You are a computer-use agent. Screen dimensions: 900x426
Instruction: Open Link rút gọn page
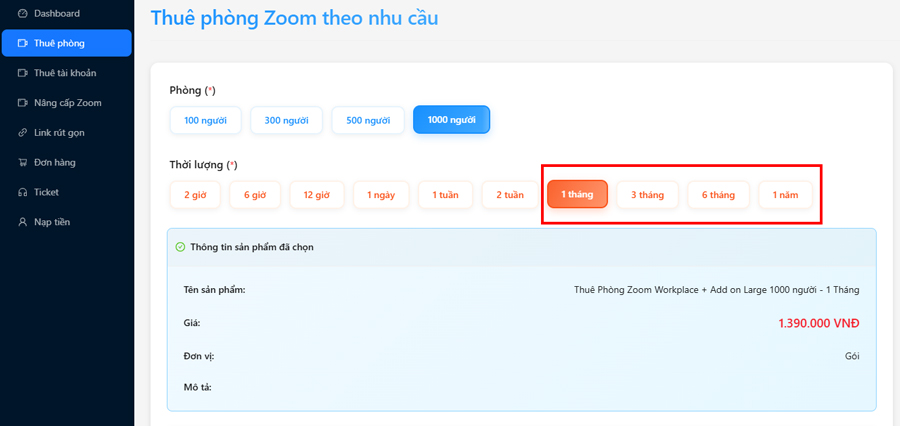(67, 133)
